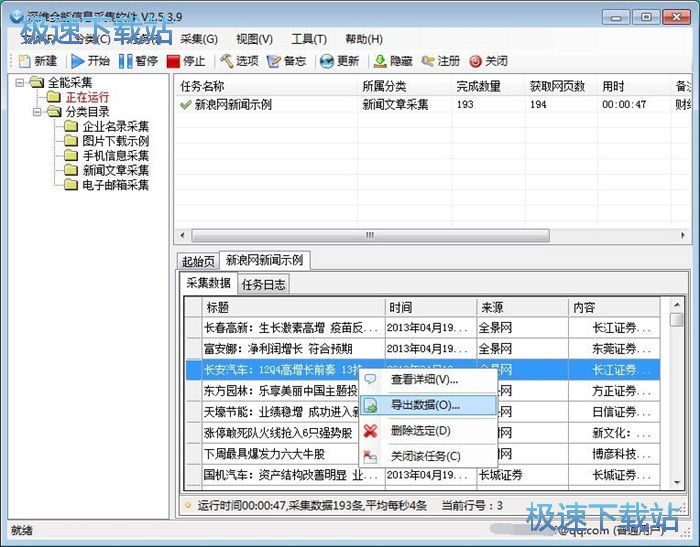Image resolution: width=700 pixels, height=547 pixels.
Task: Click the data grid vertical scrollbar thumb
Action: tap(677, 320)
